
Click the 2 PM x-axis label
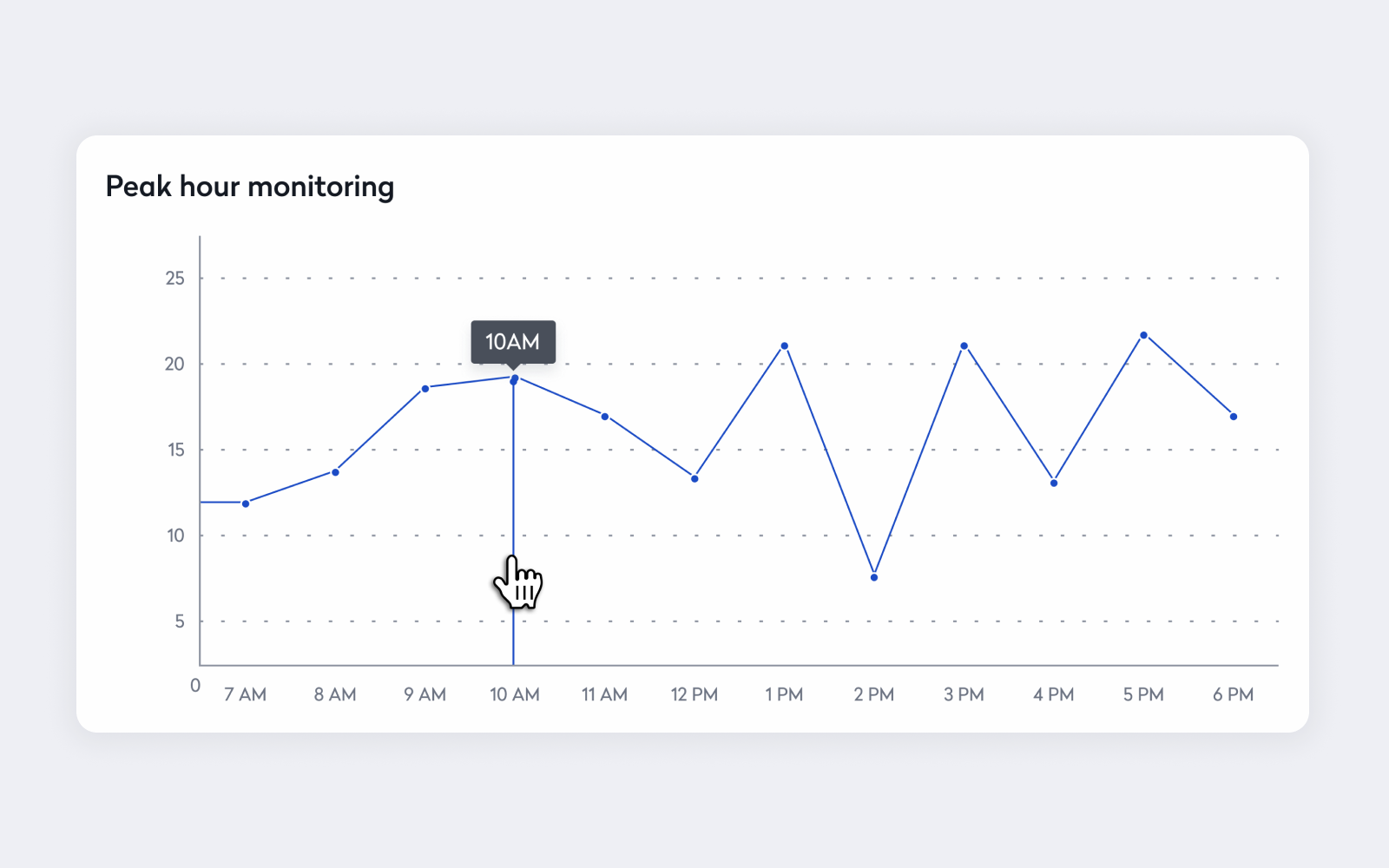[x=874, y=694]
